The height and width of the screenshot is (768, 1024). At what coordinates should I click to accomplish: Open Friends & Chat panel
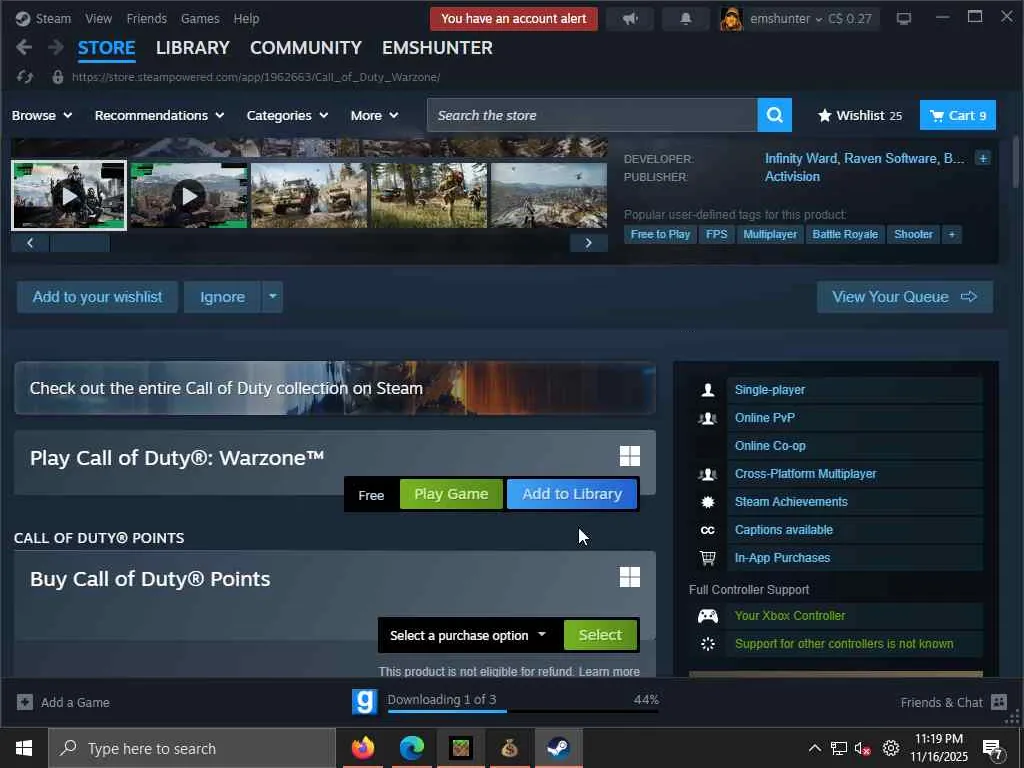pyautogui.click(x=953, y=702)
